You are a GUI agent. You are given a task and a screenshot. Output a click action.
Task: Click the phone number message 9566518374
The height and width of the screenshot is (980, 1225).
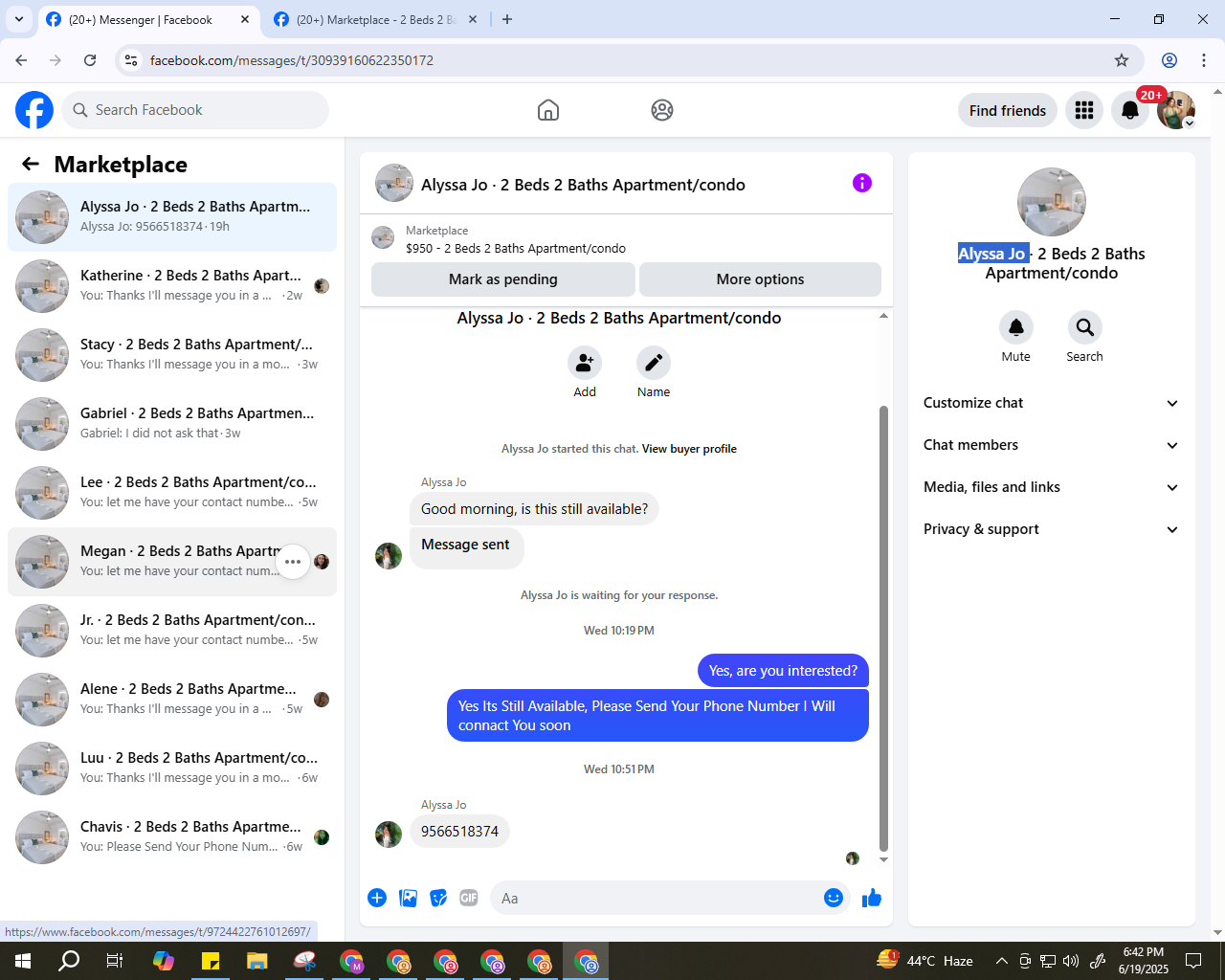tap(459, 832)
